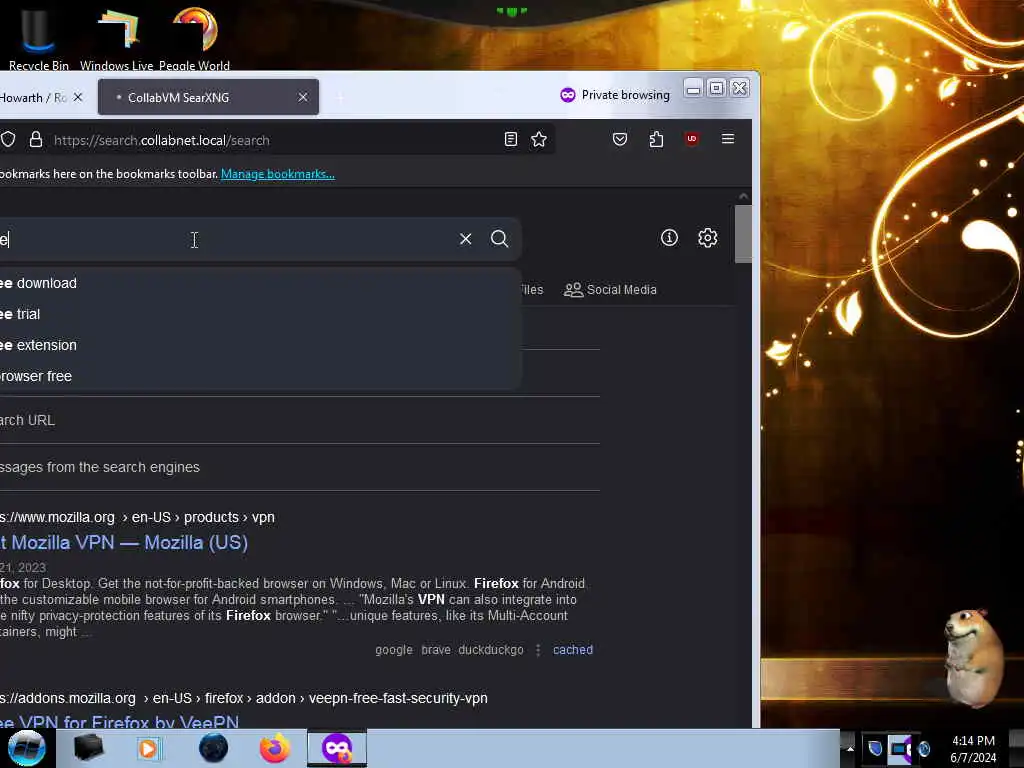The image size is (1024, 768).
Task: Launch the media player taskbar icon
Action: (x=148, y=748)
